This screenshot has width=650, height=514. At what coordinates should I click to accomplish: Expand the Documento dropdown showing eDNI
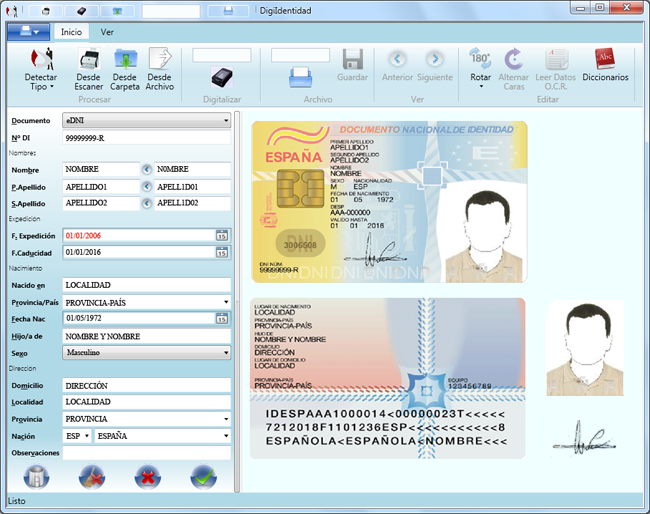pos(226,120)
